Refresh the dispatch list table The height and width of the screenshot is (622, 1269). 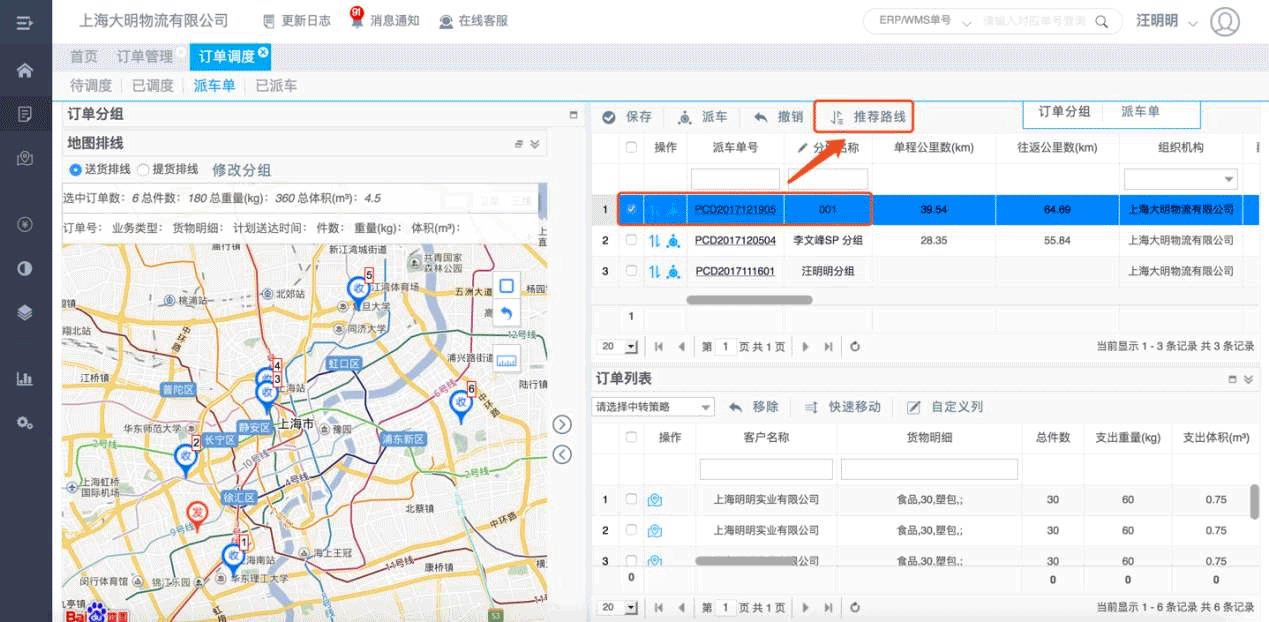click(855, 346)
